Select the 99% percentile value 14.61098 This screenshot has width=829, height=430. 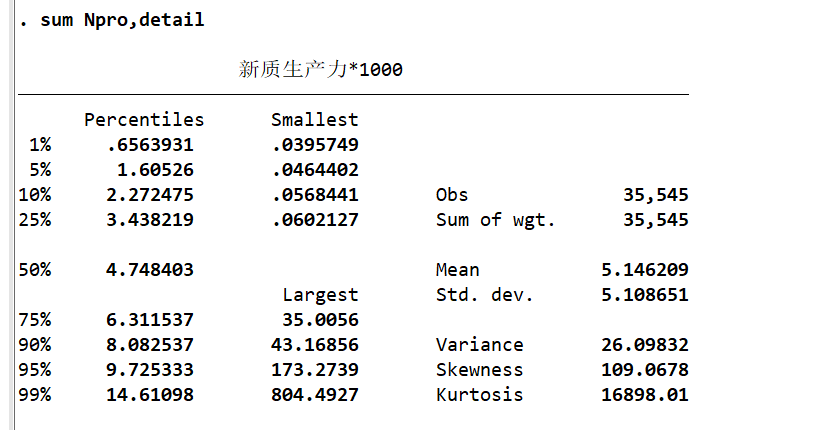150,394
